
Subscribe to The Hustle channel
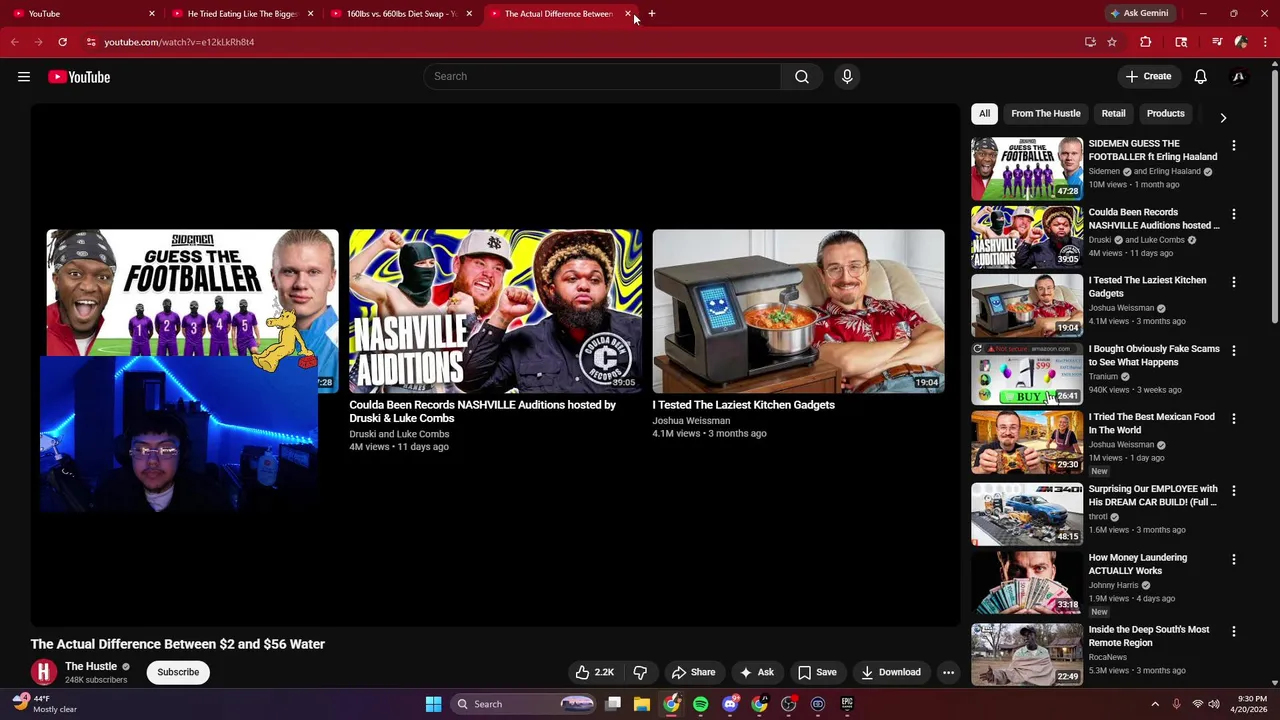(178, 672)
